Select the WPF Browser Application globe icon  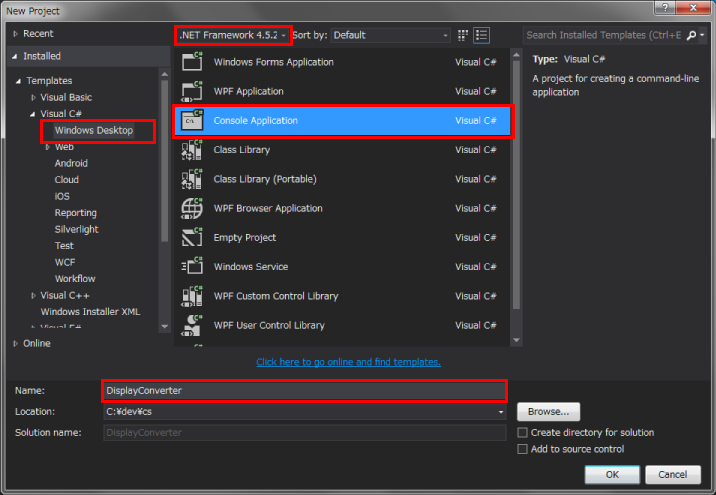192,208
